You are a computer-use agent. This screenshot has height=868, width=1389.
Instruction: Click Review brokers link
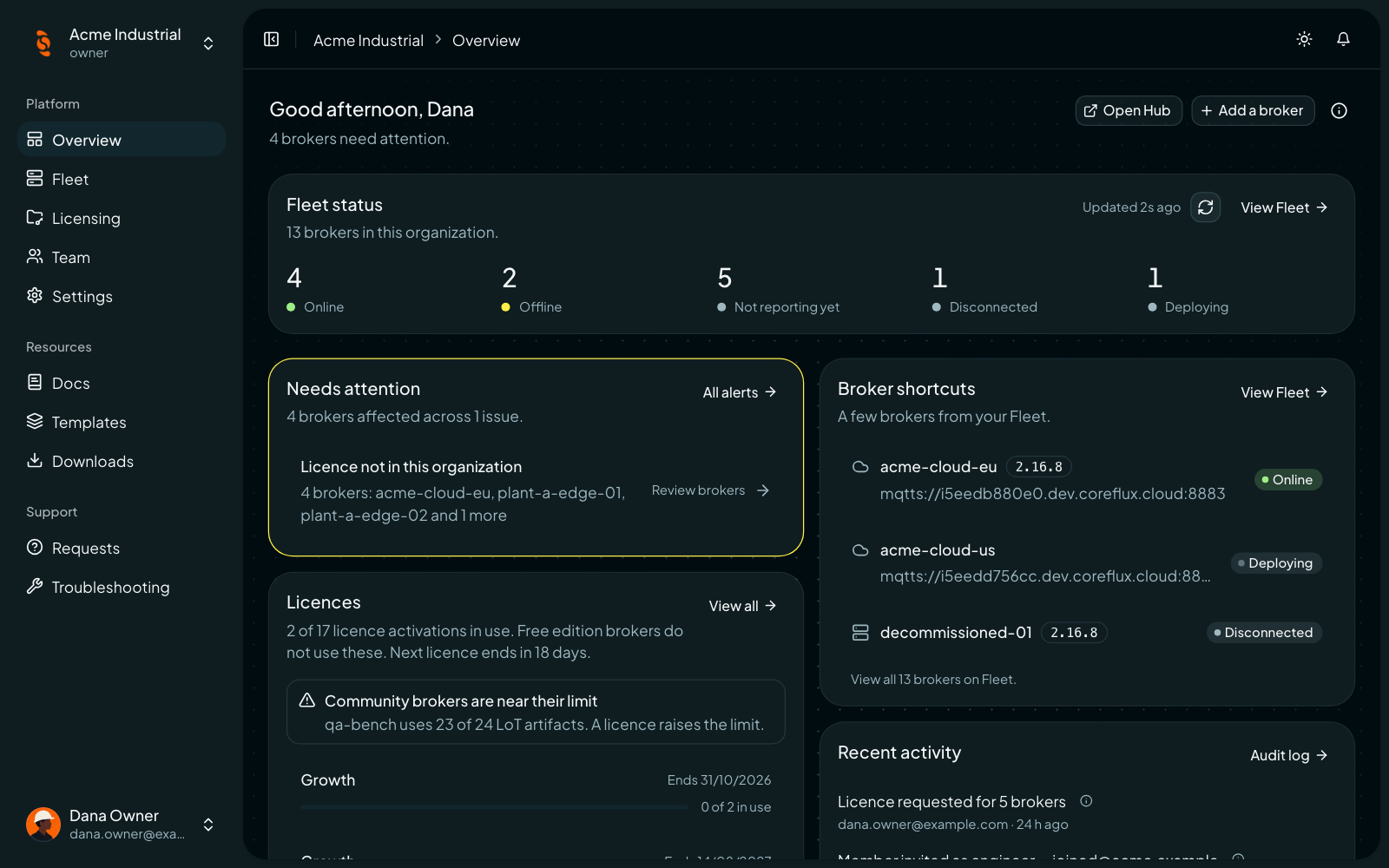tap(711, 490)
